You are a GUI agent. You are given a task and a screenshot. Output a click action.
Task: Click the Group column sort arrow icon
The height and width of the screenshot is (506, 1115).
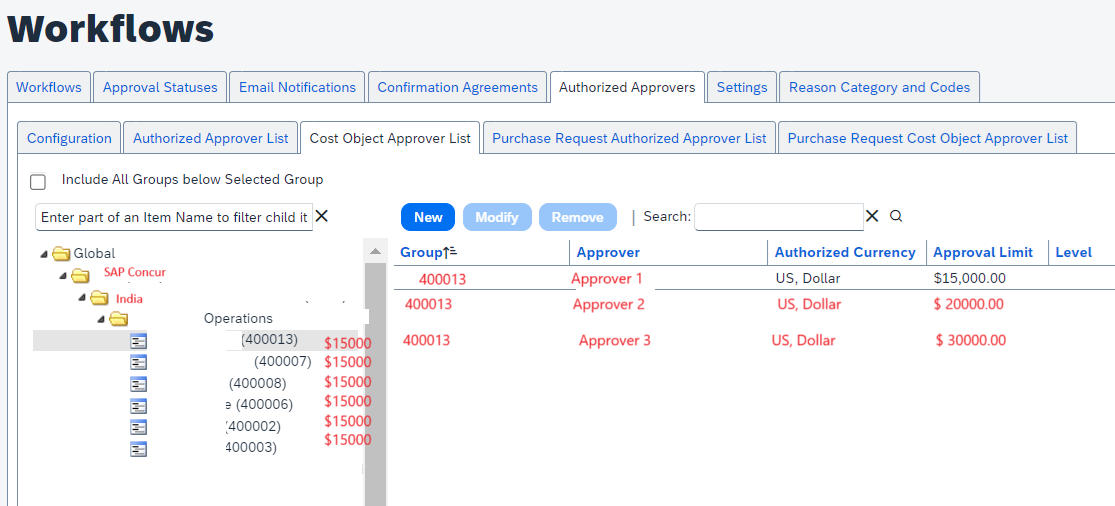(450, 252)
